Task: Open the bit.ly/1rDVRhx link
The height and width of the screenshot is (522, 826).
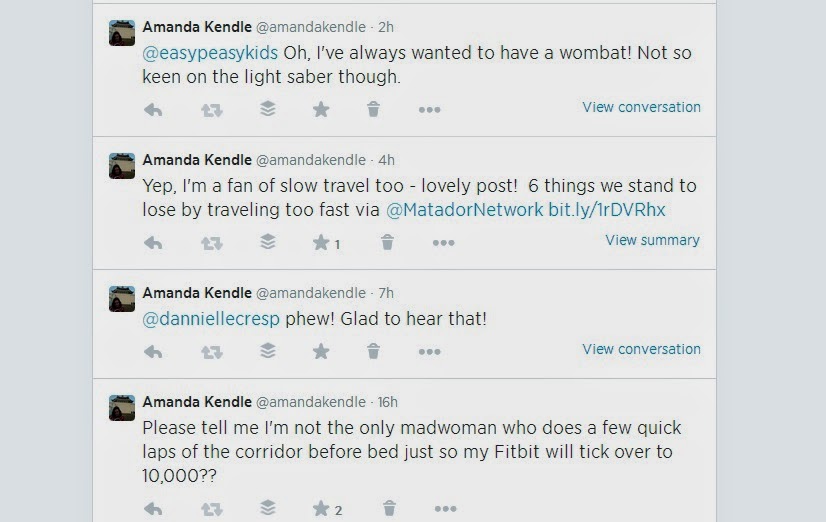Action: coord(606,210)
